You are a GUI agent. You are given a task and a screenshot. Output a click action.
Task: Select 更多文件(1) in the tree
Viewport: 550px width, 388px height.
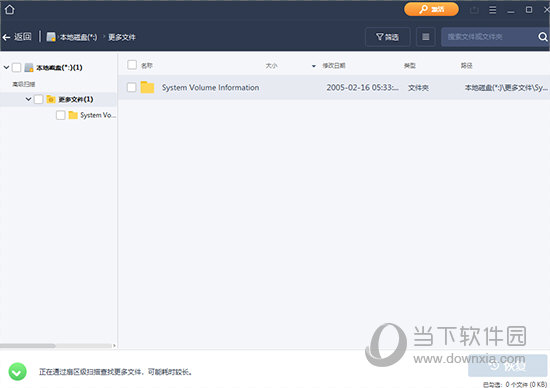(x=75, y=99)
